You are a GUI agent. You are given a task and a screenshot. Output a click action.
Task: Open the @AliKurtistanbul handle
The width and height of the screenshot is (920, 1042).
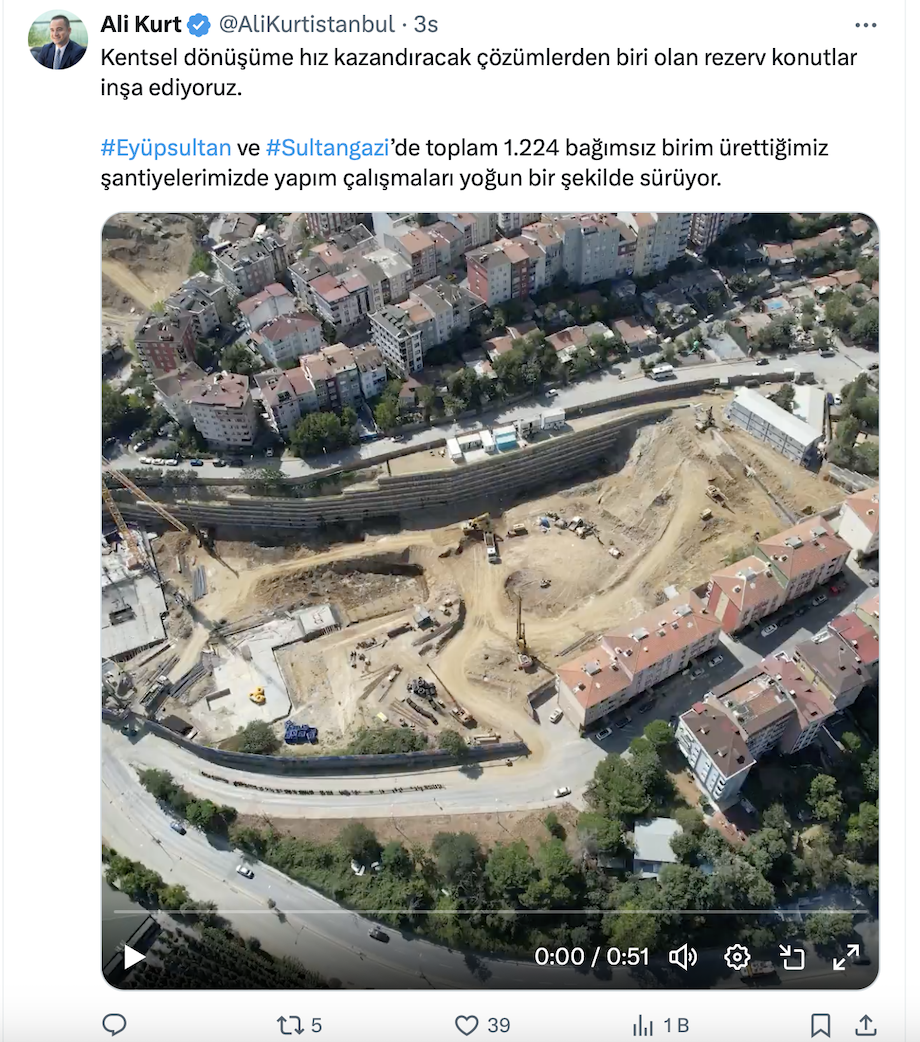coord(306,25)
